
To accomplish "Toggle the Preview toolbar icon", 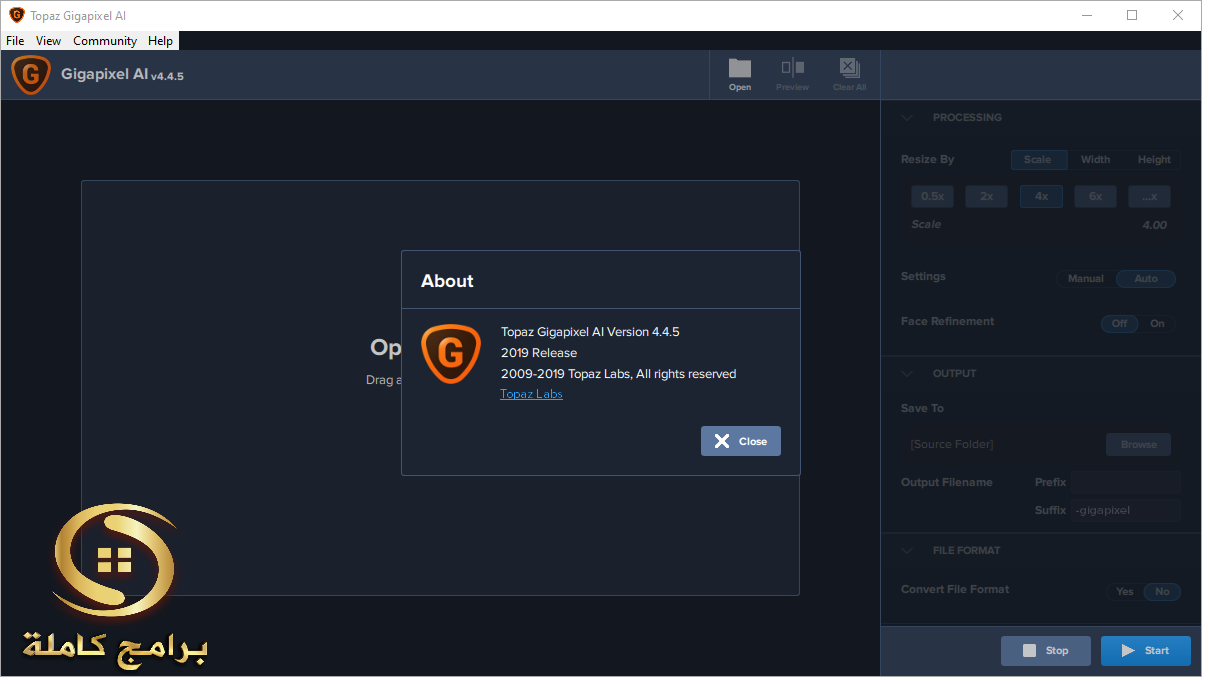I will (792, 74).
